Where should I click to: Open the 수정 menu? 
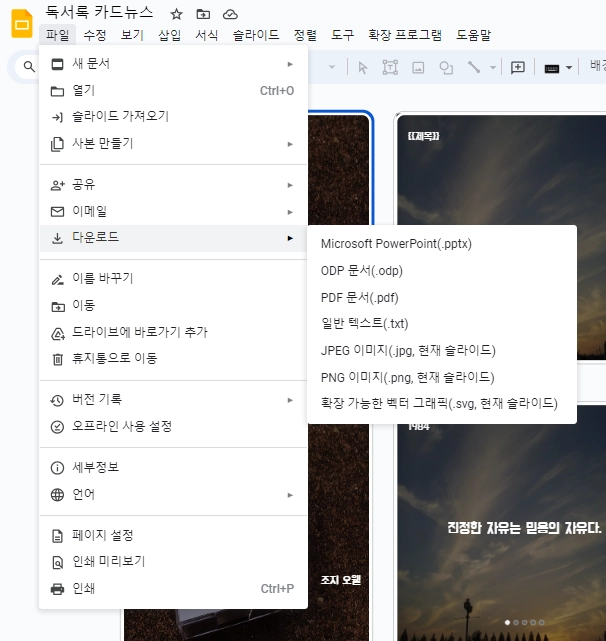(95, 35)
